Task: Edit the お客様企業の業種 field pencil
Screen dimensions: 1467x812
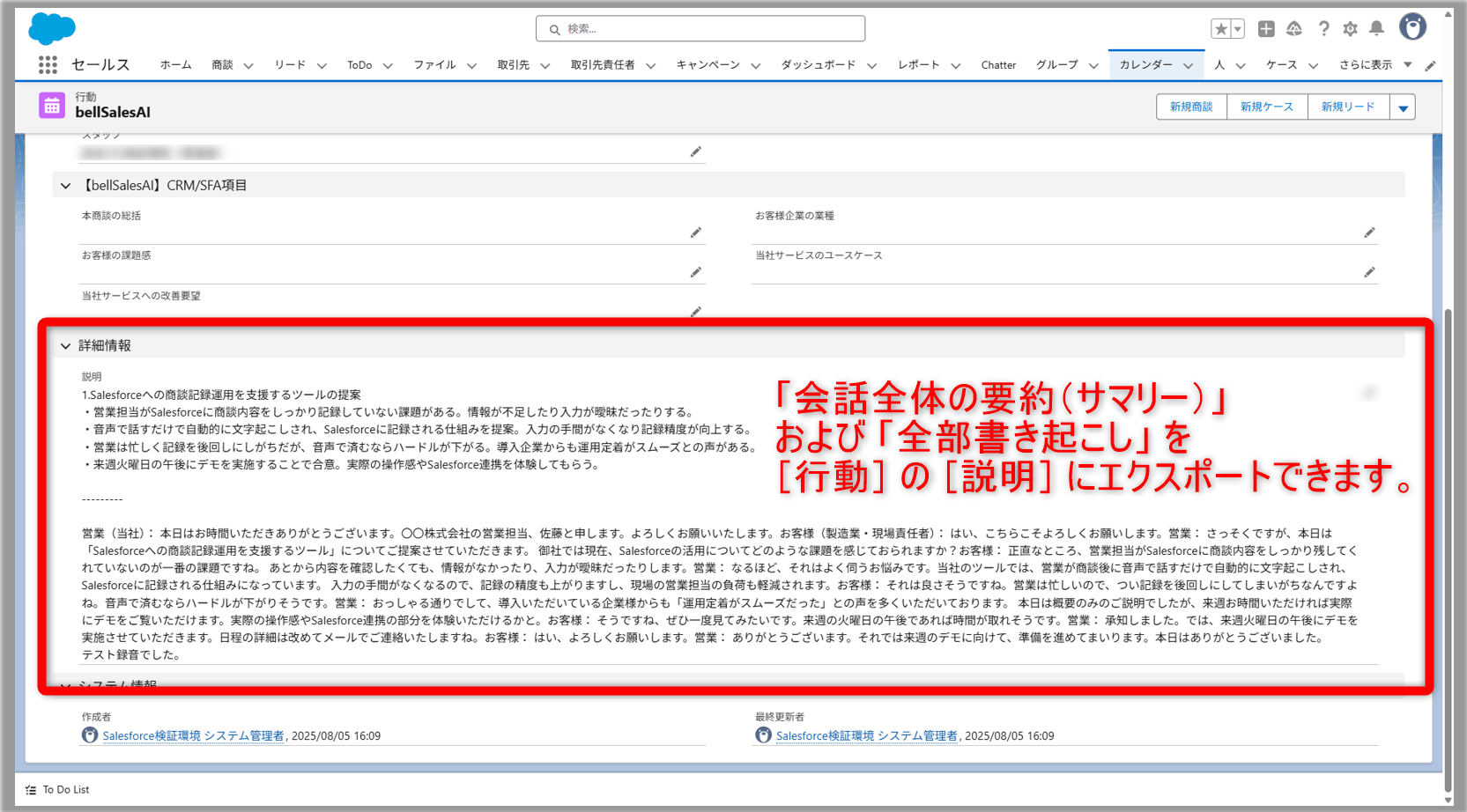Action: tap(1369, 233)
